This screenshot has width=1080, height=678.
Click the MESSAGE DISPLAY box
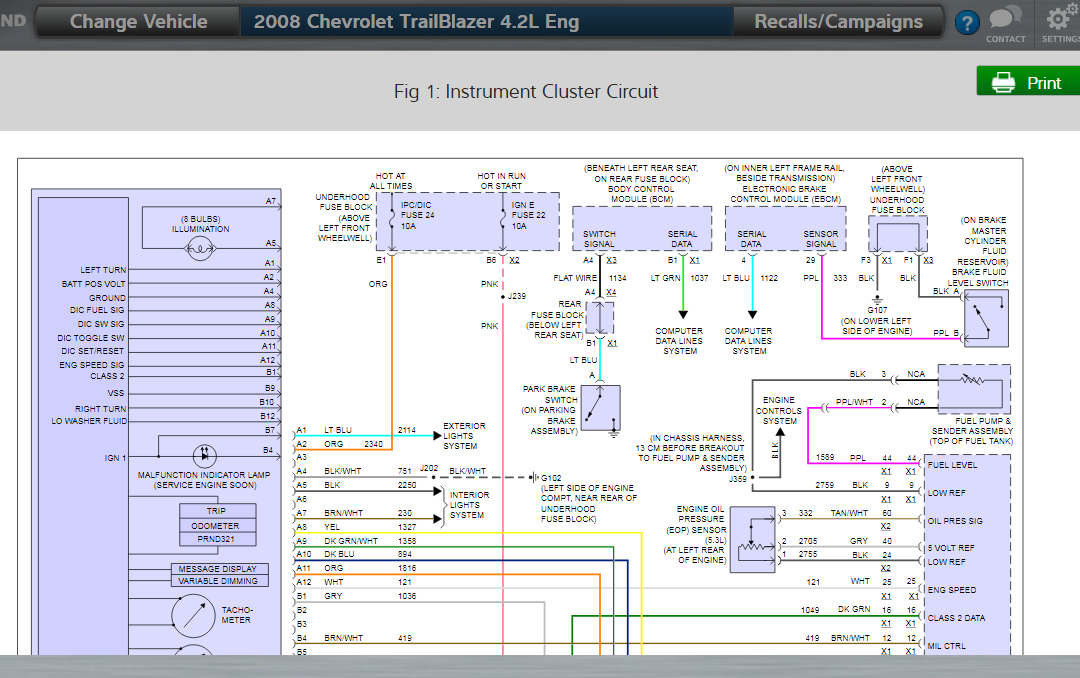[218, 568]
